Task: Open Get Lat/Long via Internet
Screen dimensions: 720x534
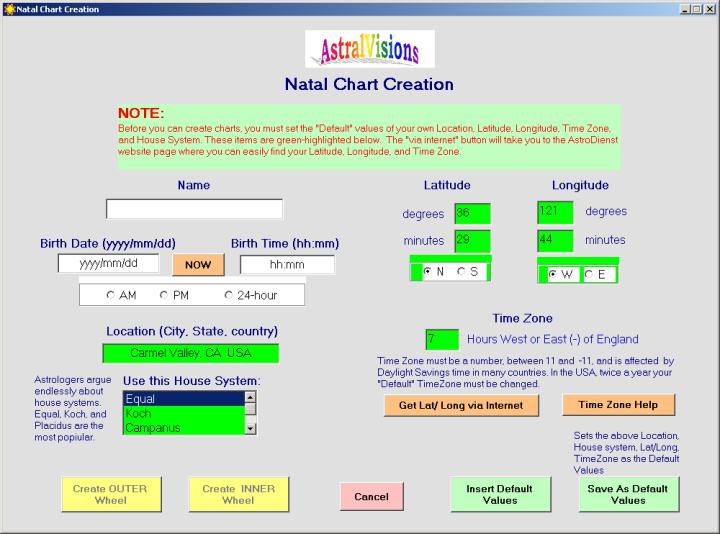Action: (x=461, y=405)
